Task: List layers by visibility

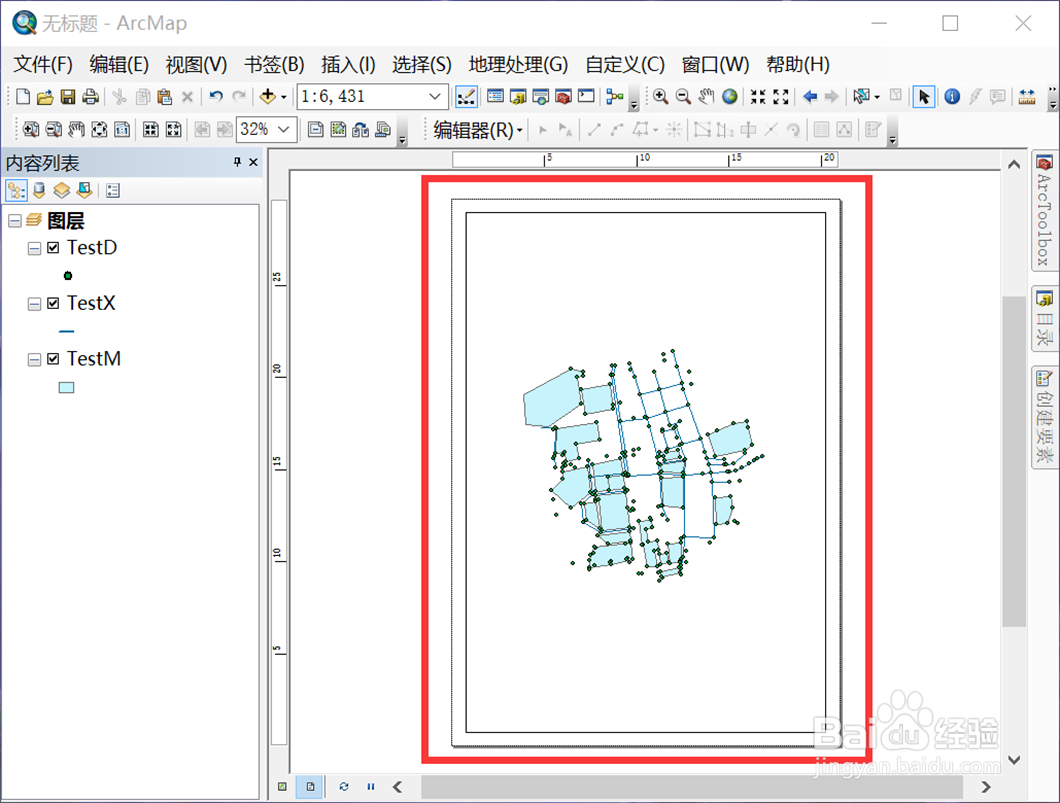Action: click(x=62, y=191)
